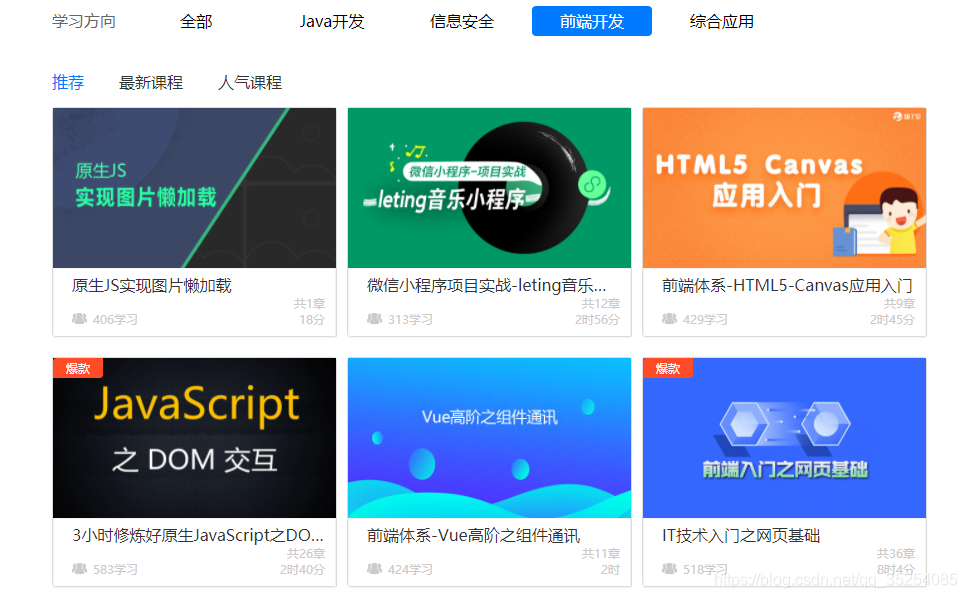Click the HTML5 Canvas 应用入门 thumbnail image

tap(784, 187)
